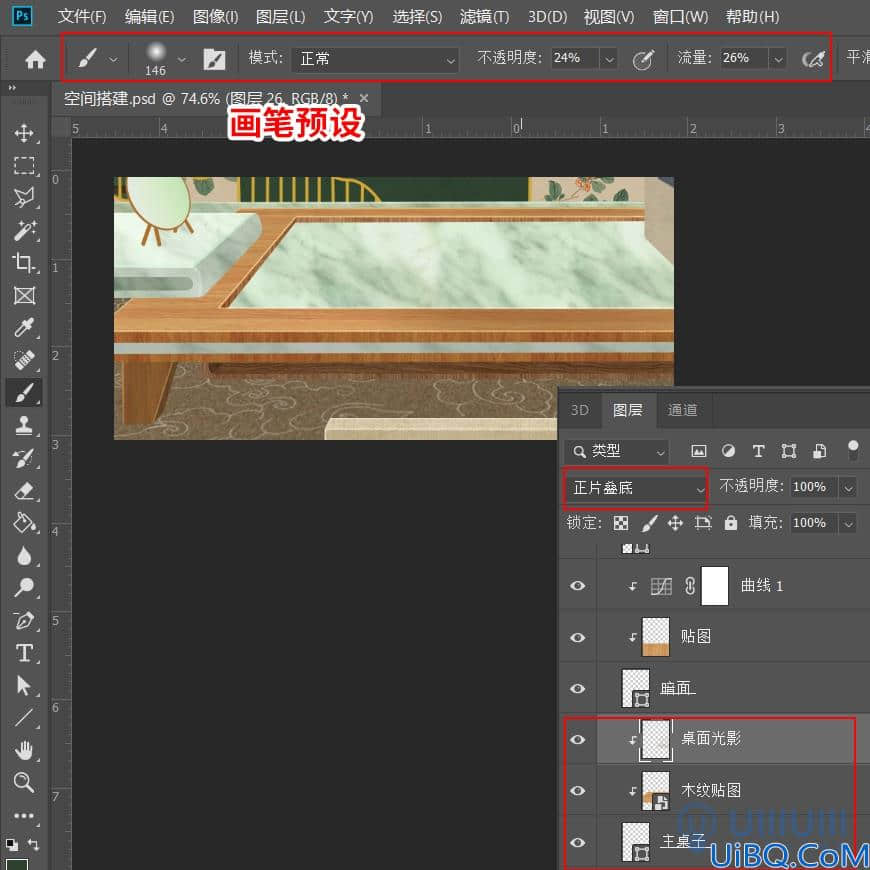
Task: Select the Pen tool
Action: point(24,620)
